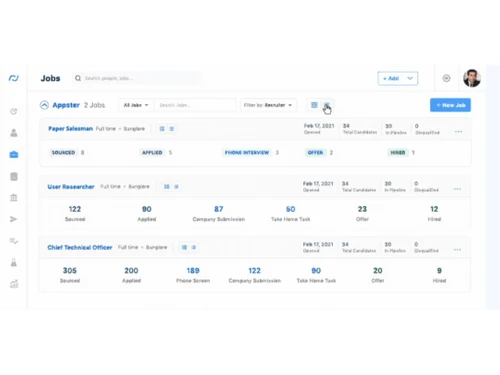The width and height of the screenshot is (500, 375).
Task: Open the user profile avatar
Action: coord(472,78)
